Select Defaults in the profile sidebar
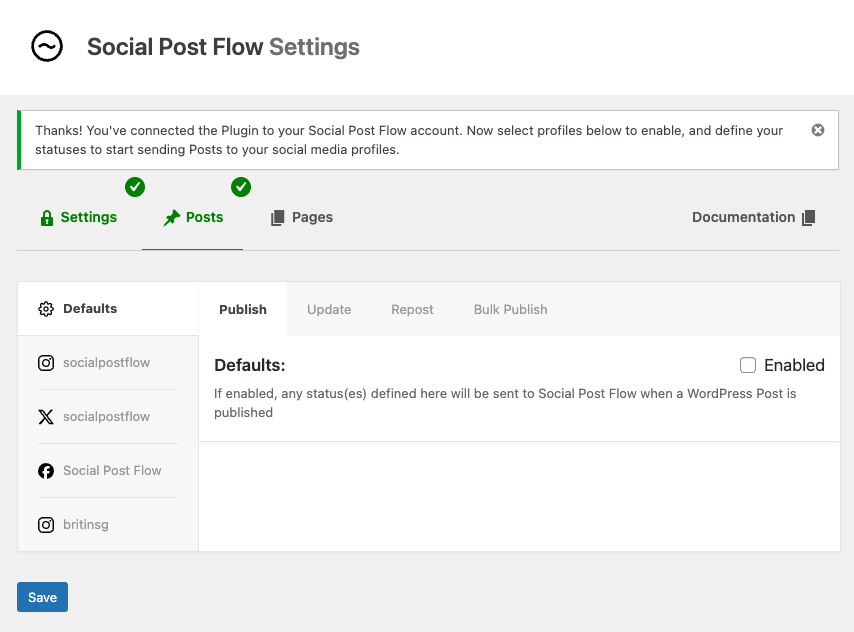 tap(108, 309)
